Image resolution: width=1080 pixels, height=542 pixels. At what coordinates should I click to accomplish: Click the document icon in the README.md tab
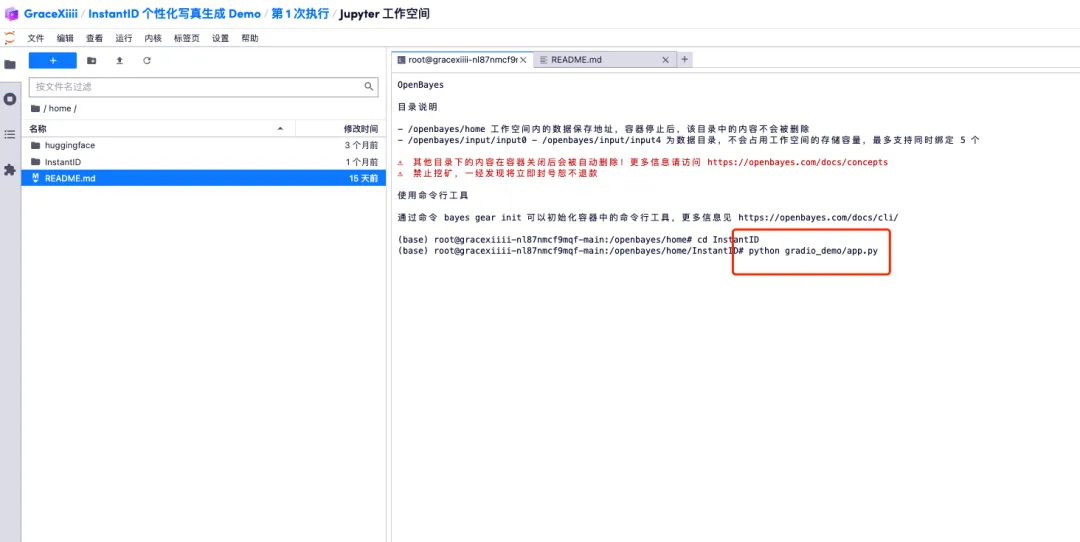(543, 60)
